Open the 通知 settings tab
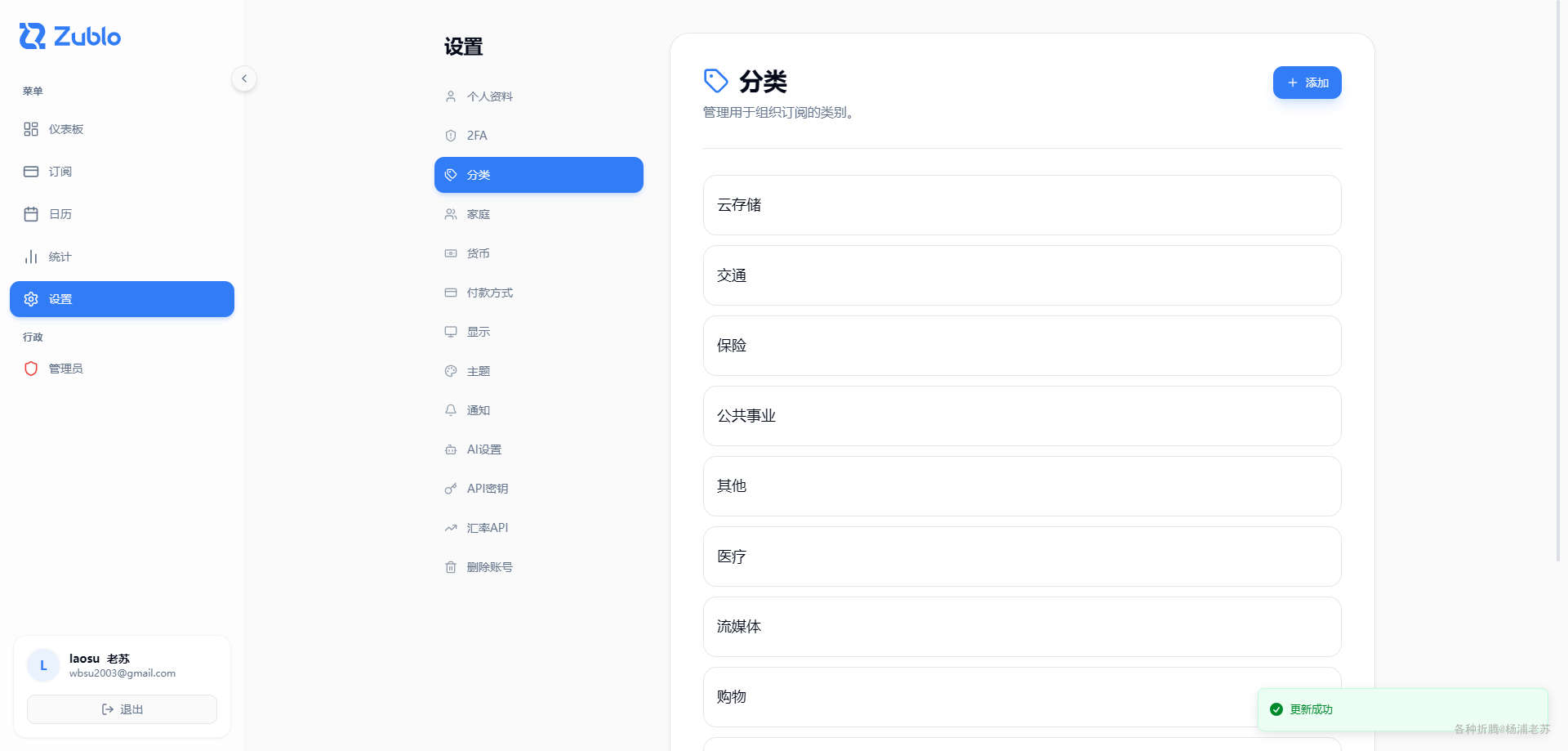This screenshot has height=751, width=1568. pyautogui.click(x=539, y=410)
